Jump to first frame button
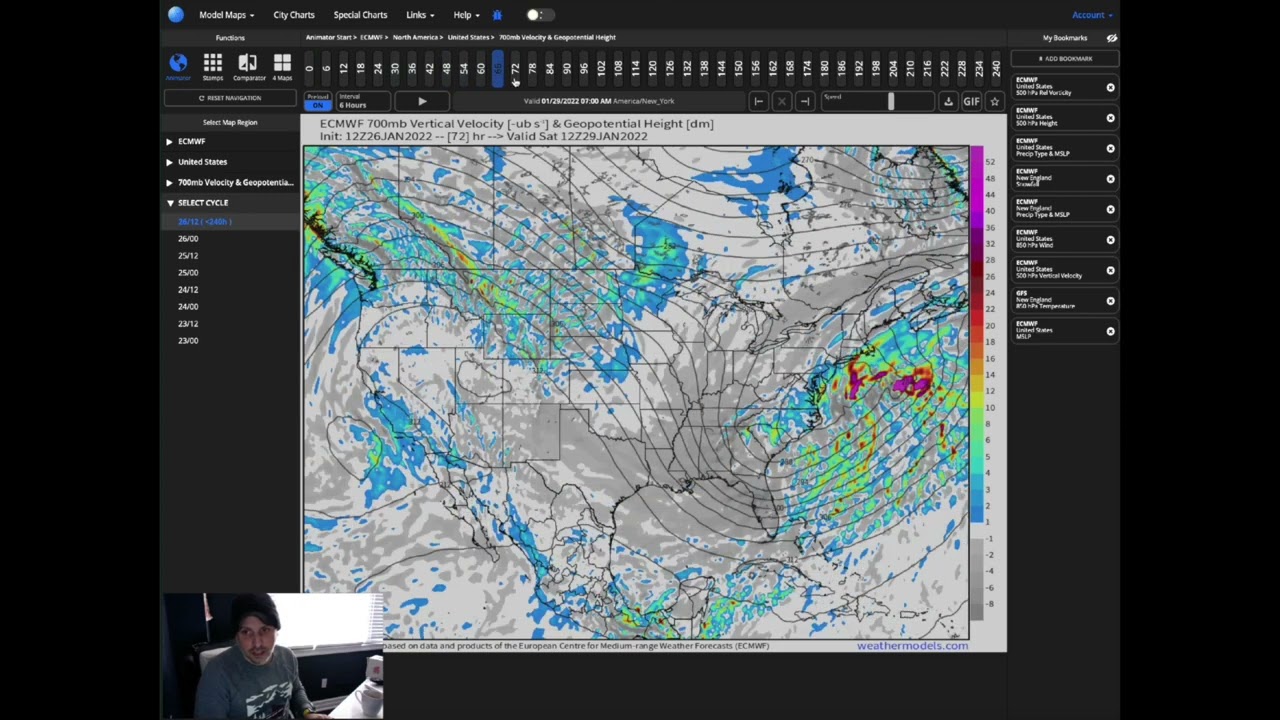This screenshot has height=720, width=1280. click(x=758, y=101)
